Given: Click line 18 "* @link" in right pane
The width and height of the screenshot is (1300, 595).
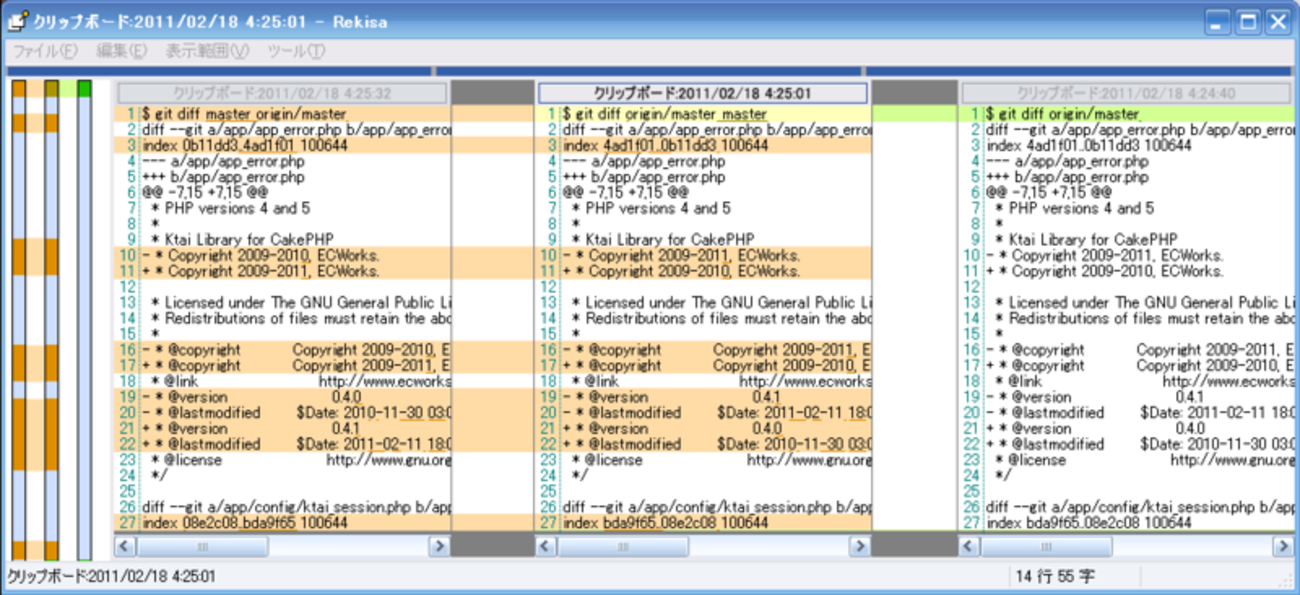Looking at the screenshot, I should pyautogui.click(x=1145, y=381).
